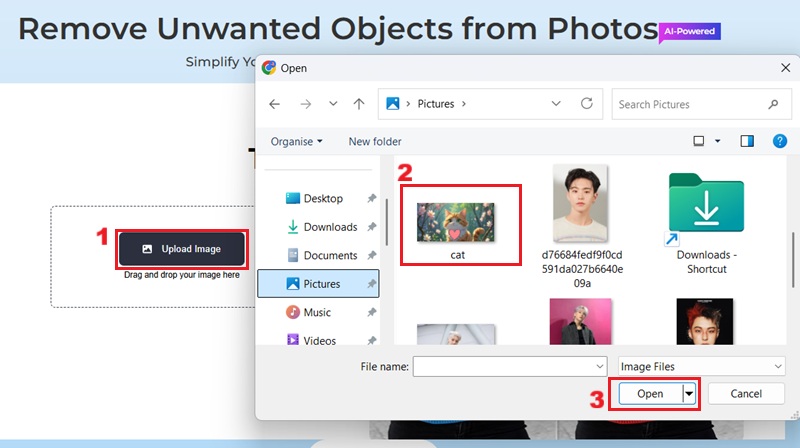Click the search magnifier icon
This screenshot has height=448, width=800.
pos(773,104)
